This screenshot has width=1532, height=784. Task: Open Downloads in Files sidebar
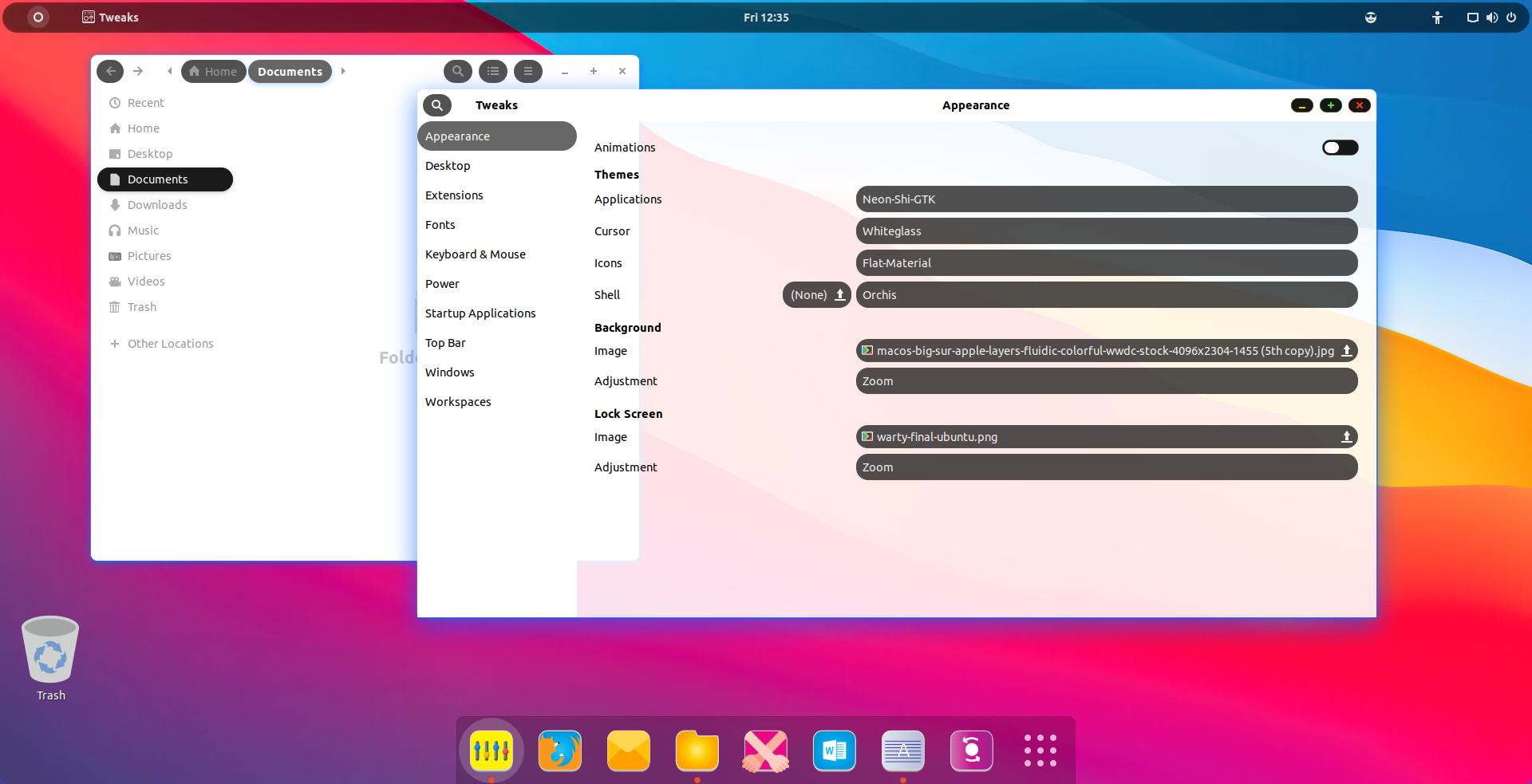click(165, 205)
